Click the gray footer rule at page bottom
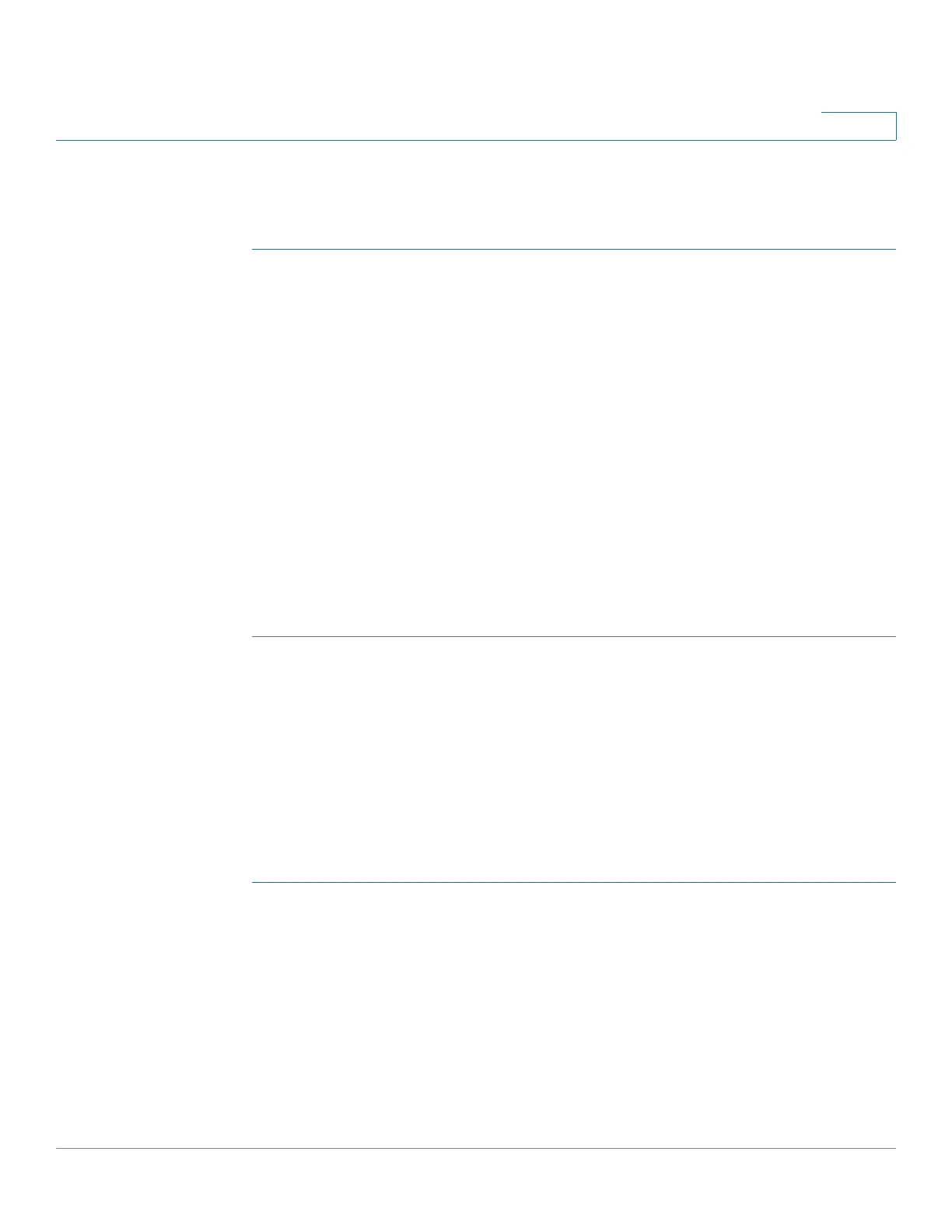The width and height of the screenshot is (952, 1232). click(x=476, y=1148)
